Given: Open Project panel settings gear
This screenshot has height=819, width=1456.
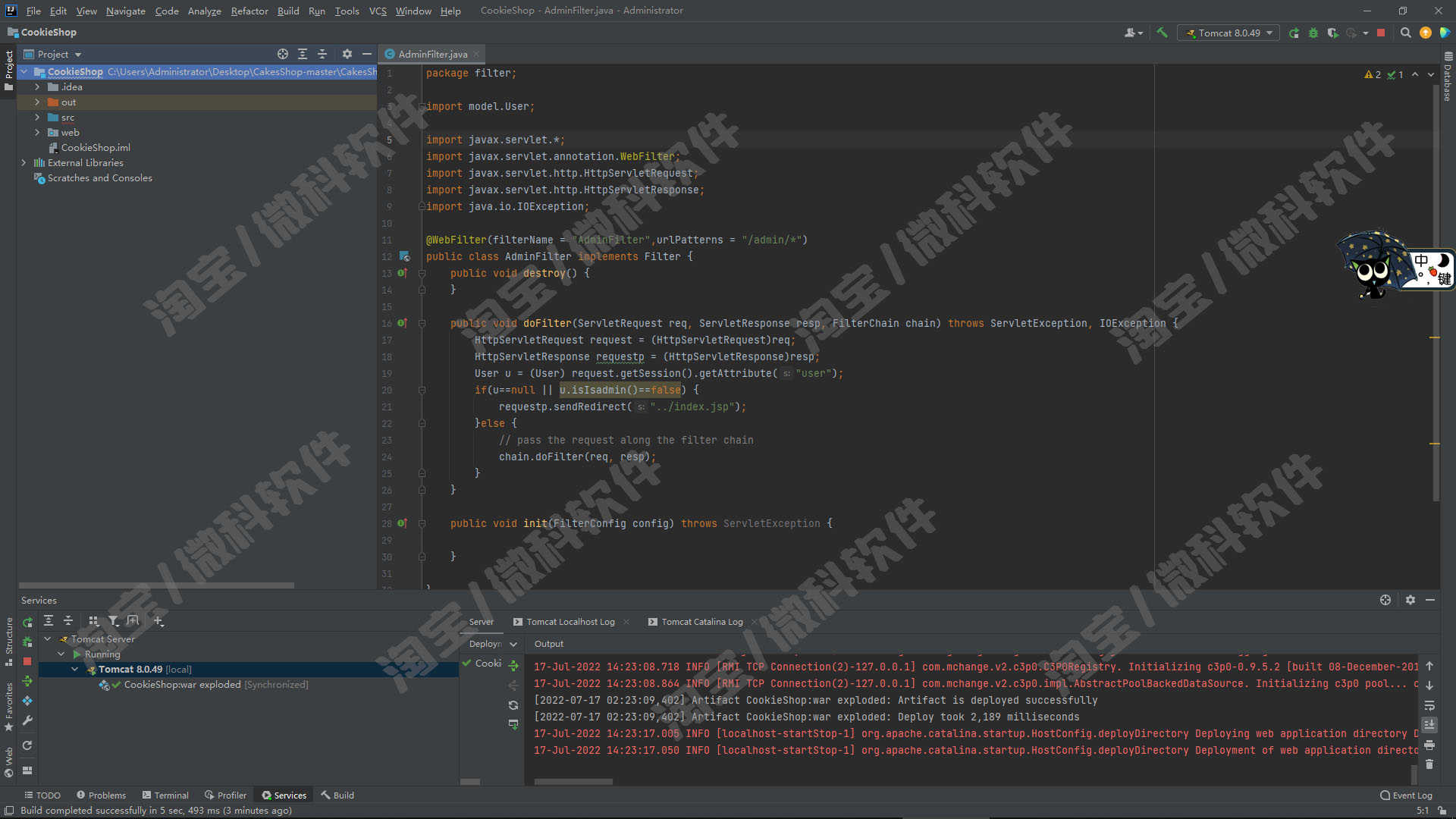Looking at the screenshot, I should tap(347, 54).
